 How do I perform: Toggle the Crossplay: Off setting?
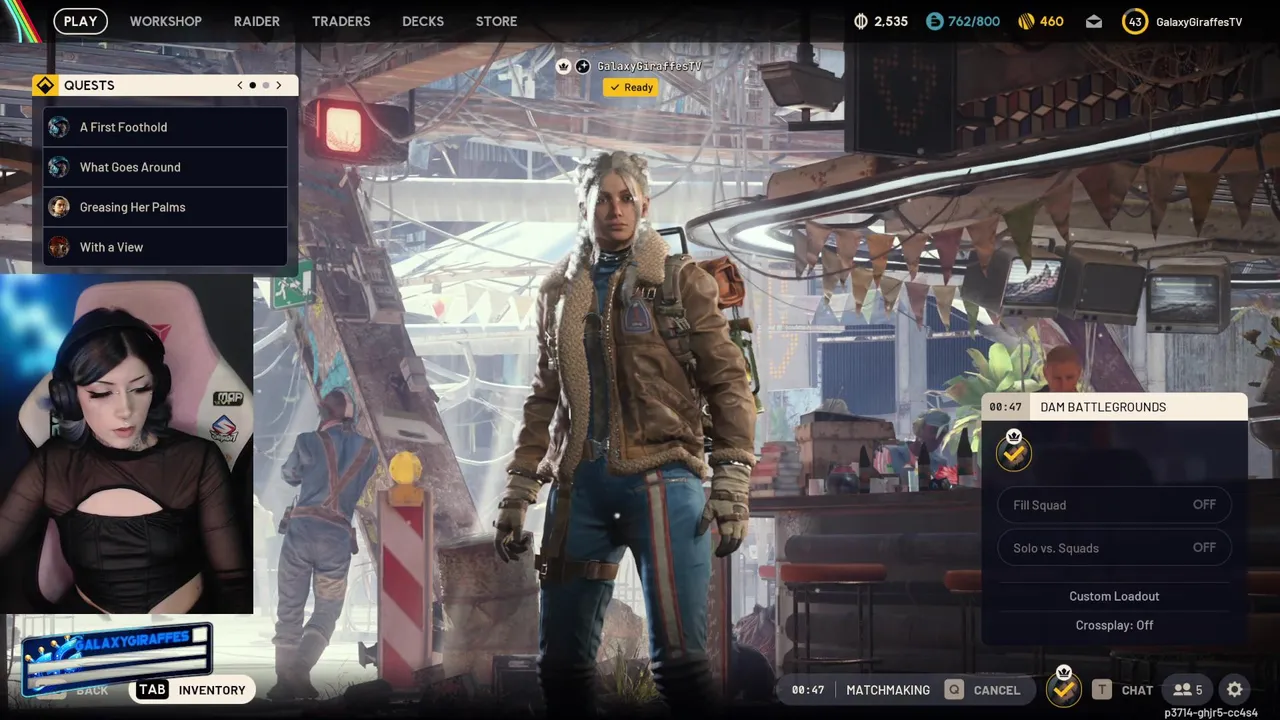coord(1114,625)
